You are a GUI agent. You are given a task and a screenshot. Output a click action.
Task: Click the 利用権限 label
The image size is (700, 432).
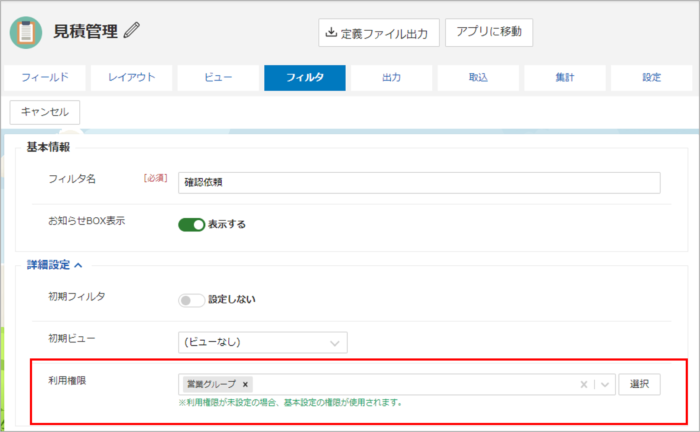click(67, 381)
